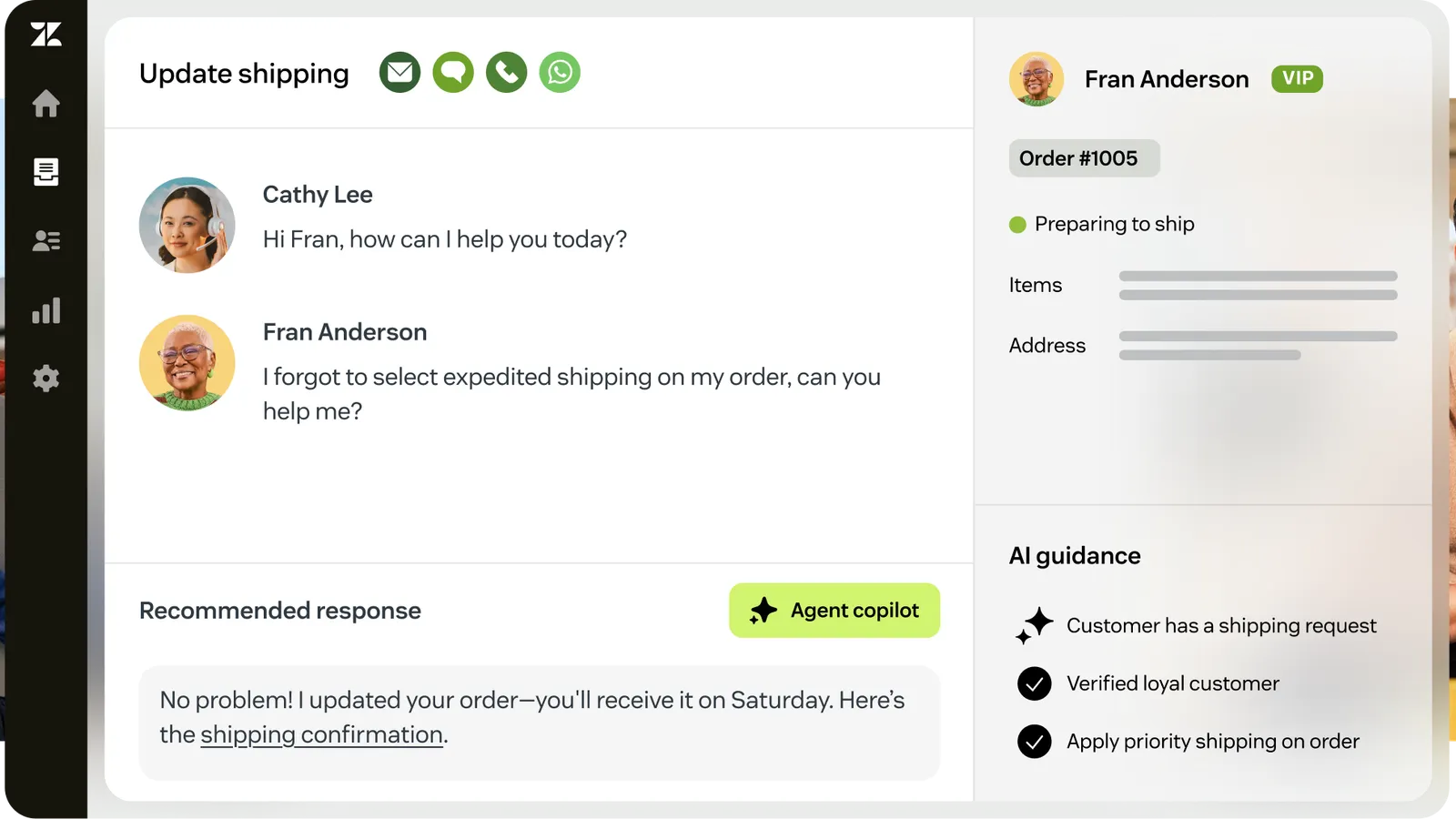
Task: Check off 'Verified loyal customer' guidance item
Action: 1034,683
